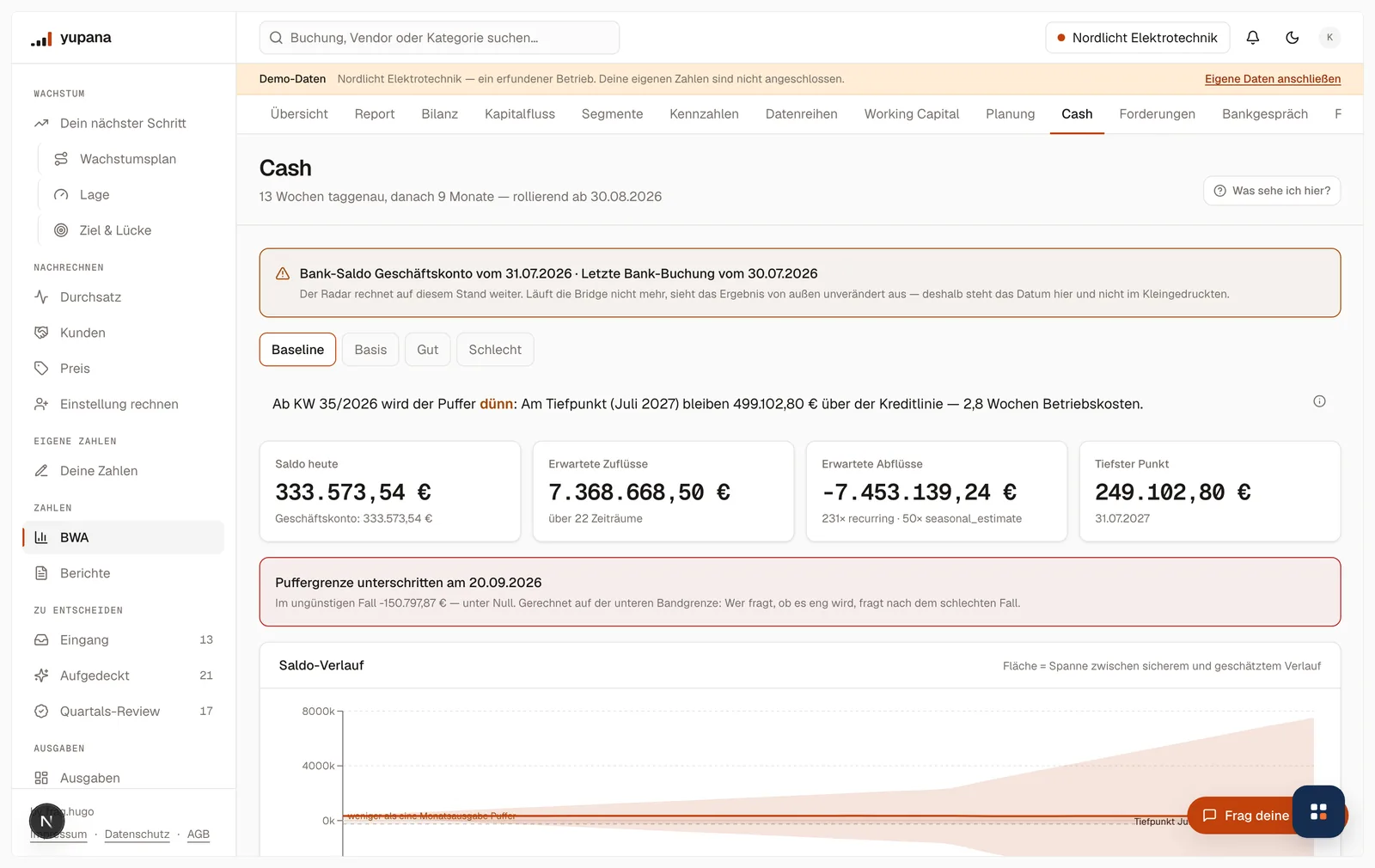Viewport: 1375px width, 868px height.
Task: Click the Saldo heute value 333.573,54 €
Action: [x=353, y=492]
